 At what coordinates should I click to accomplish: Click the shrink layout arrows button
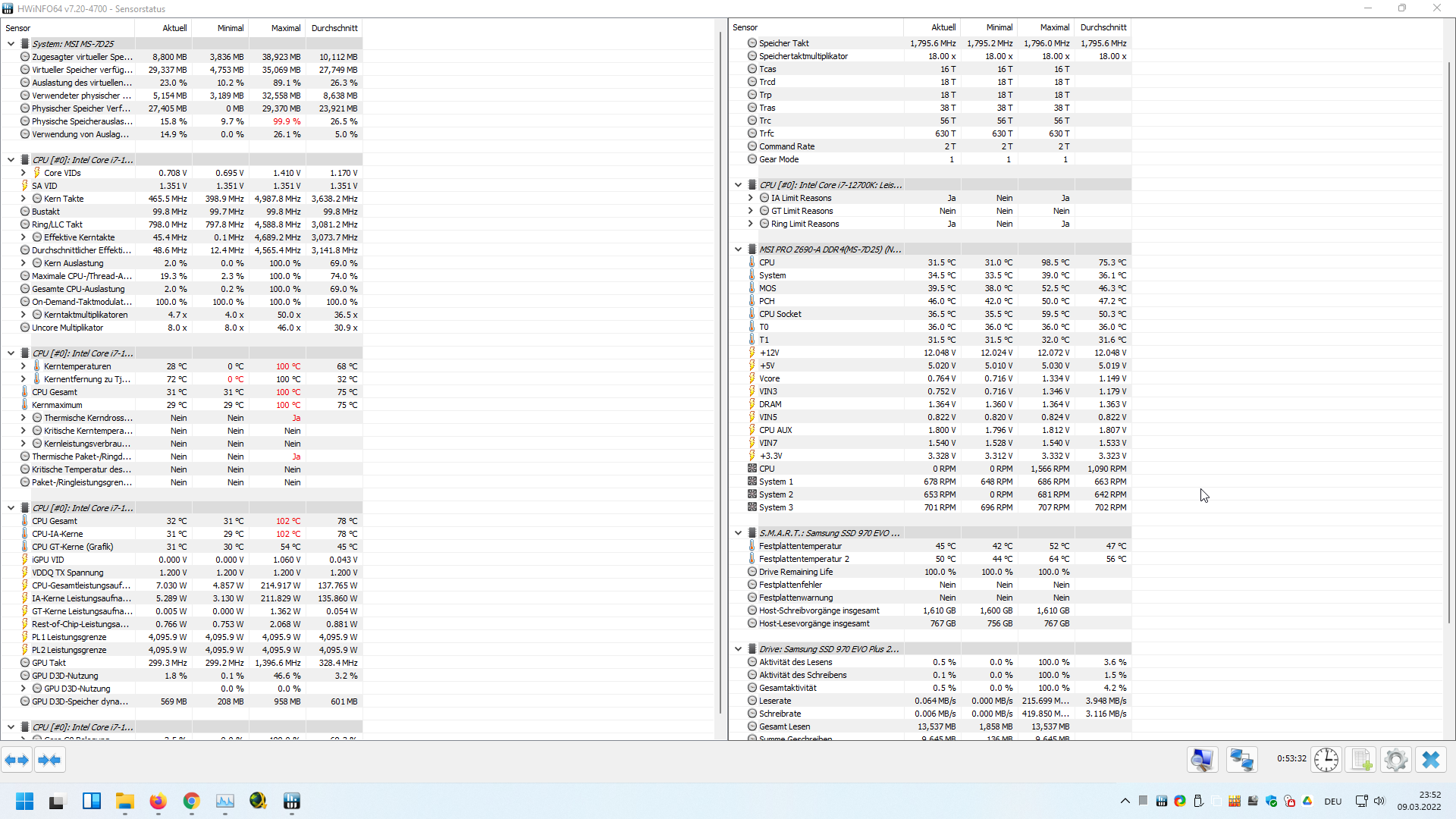click(49, 760)
